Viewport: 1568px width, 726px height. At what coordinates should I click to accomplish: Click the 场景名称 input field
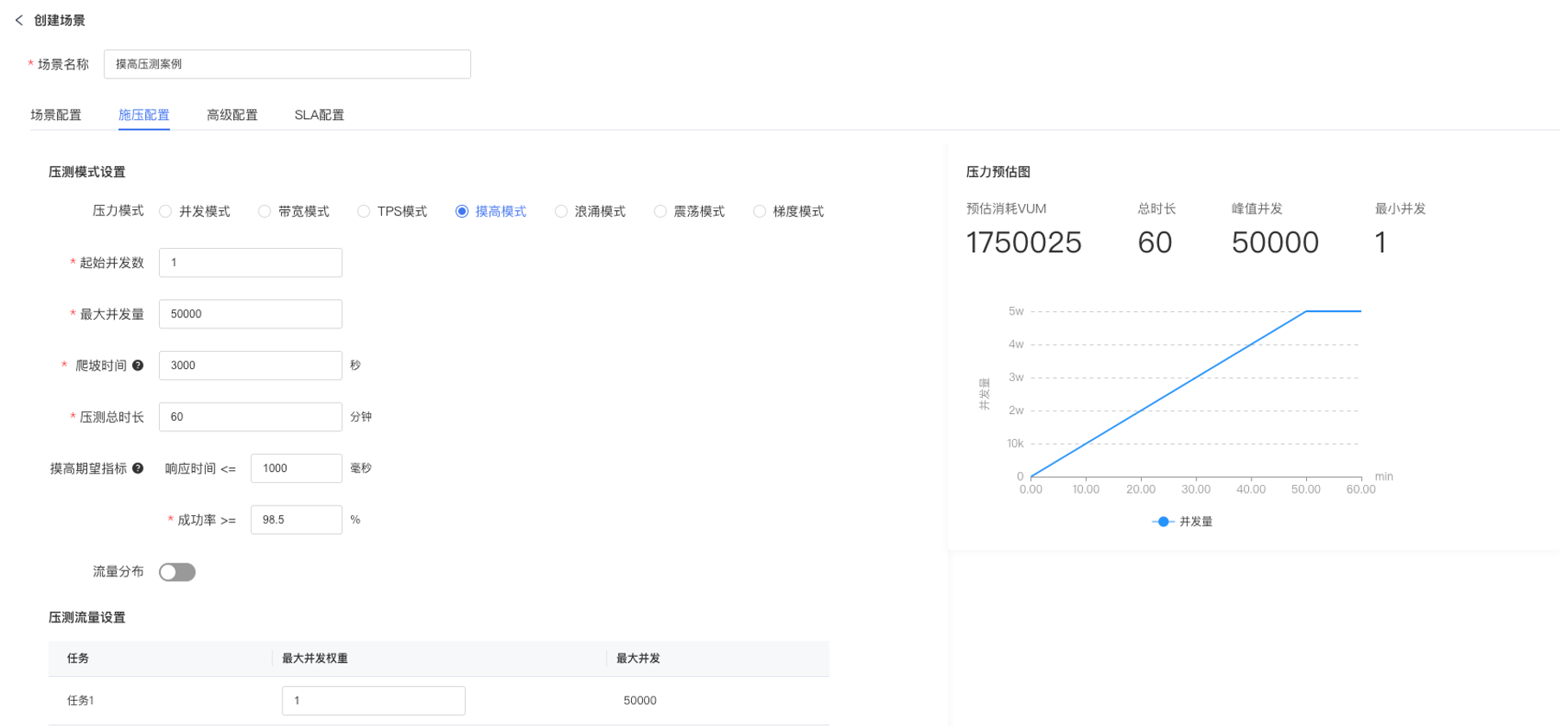[287, 64]
